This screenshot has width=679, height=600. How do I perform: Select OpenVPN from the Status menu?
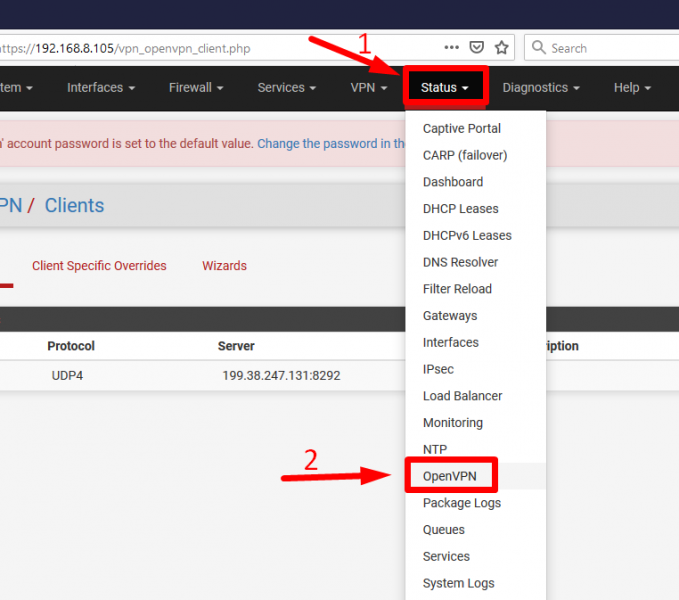pyautogui.click(x=450, y=476)
